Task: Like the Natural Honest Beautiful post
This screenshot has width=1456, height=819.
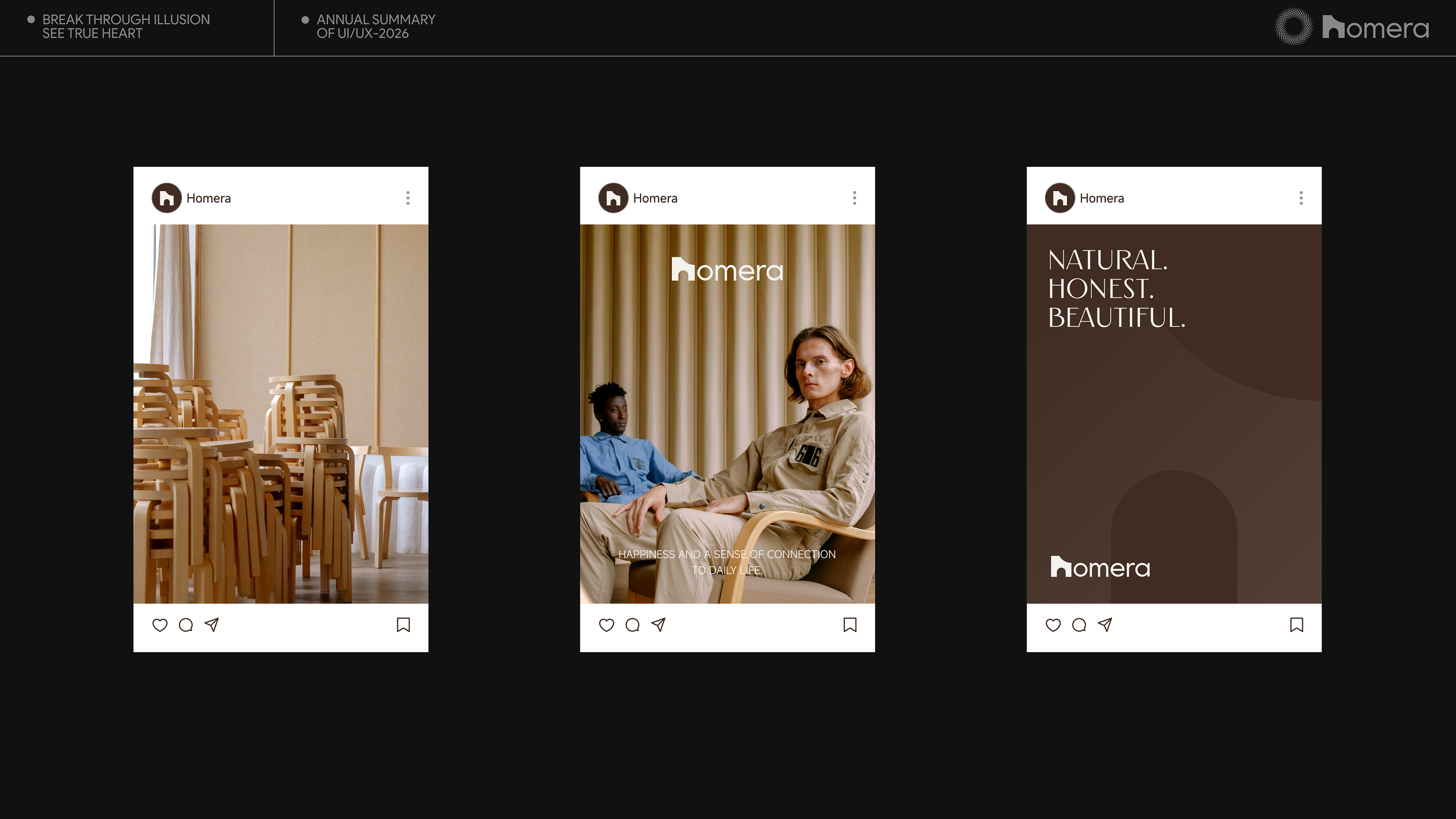Action: (x=1053, y=624)
